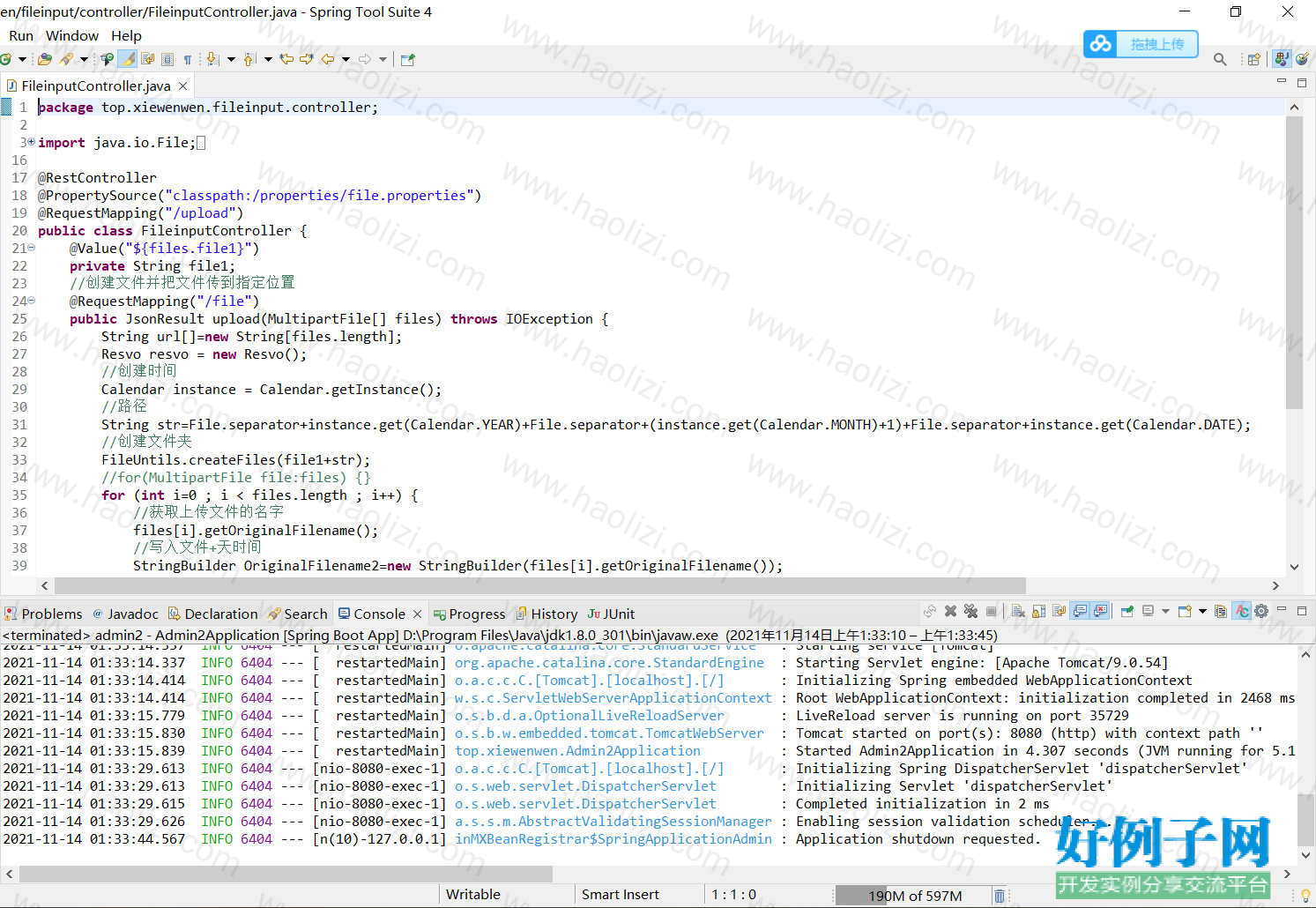Click console horizontal scrollbar thumb

[286, 874]
